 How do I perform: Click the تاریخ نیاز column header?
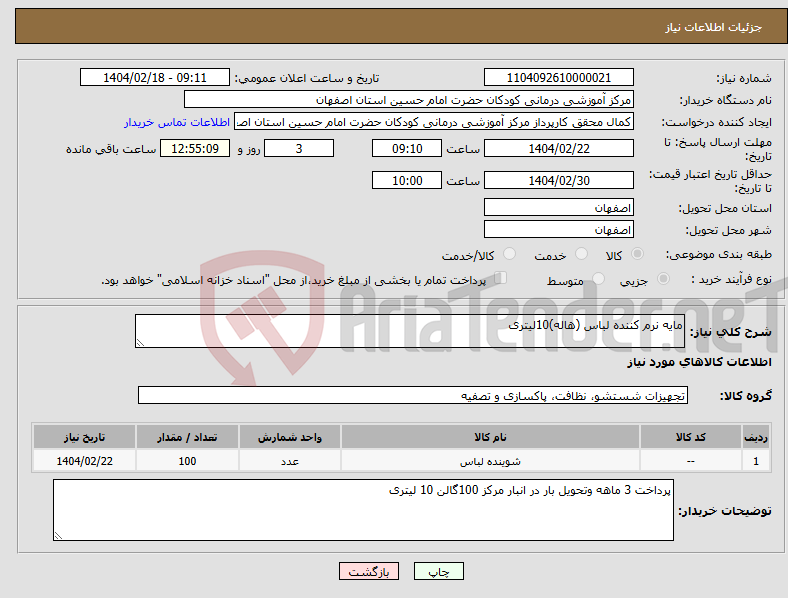tap(84, 437)
